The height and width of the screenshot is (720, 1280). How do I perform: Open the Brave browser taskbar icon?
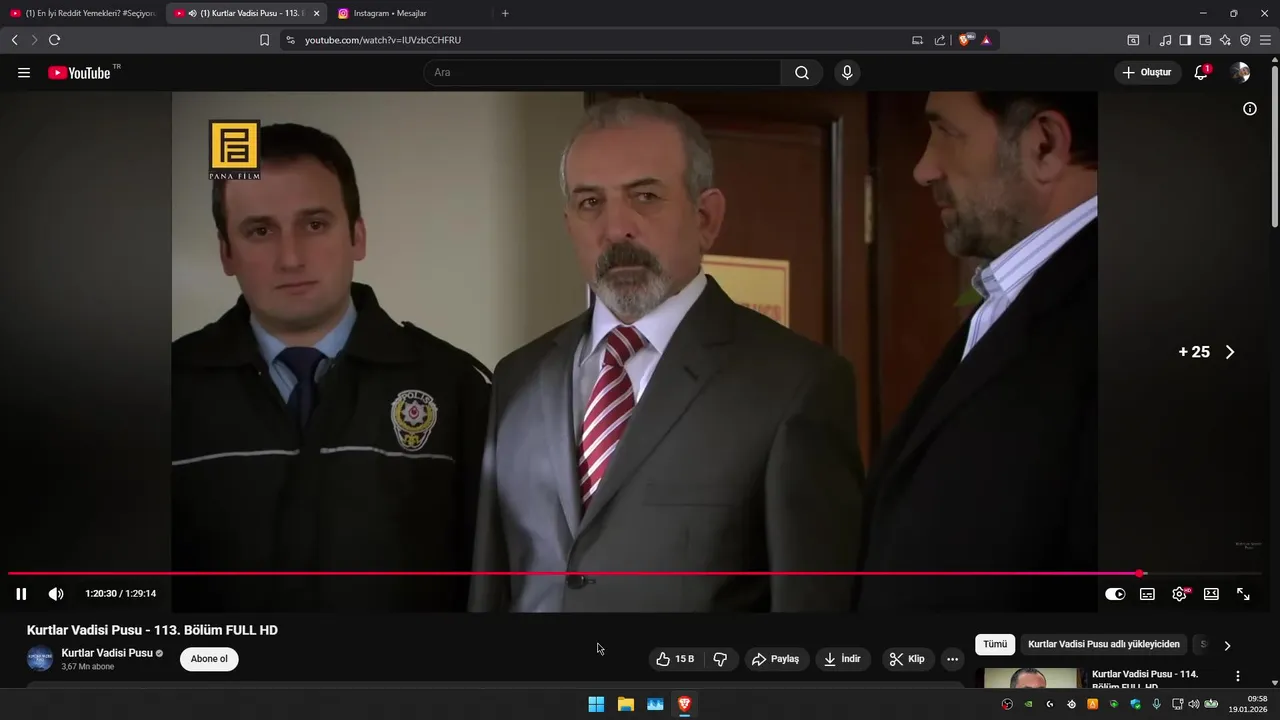coord(685,704)
